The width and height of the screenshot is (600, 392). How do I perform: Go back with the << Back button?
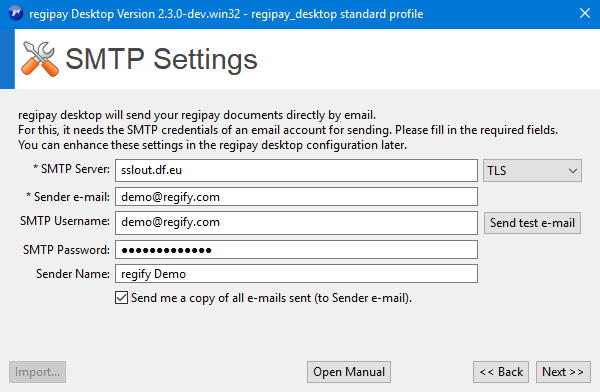(501, 372)
